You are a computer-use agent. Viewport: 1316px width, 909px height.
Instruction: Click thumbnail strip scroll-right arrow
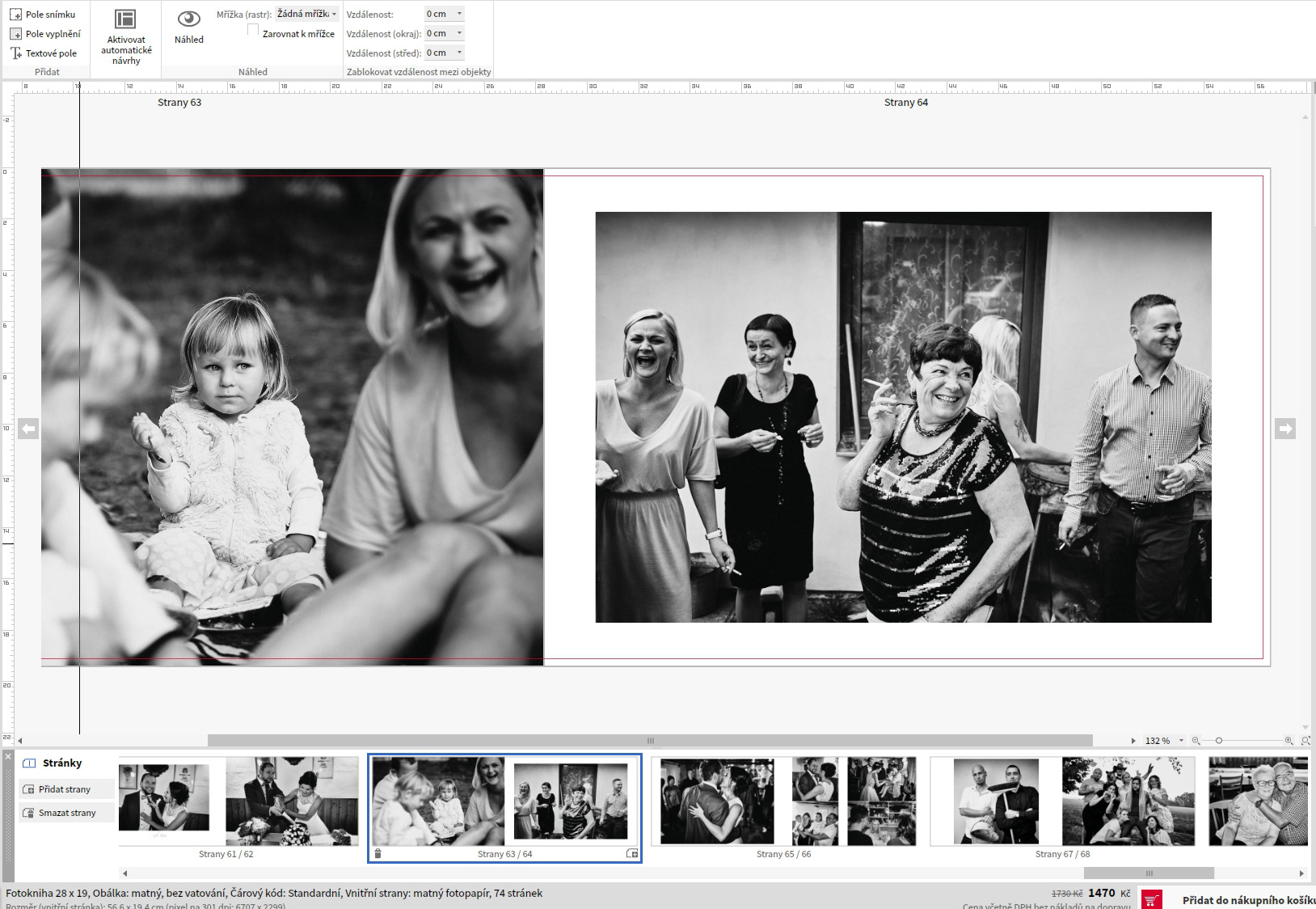click(1301, 873)
